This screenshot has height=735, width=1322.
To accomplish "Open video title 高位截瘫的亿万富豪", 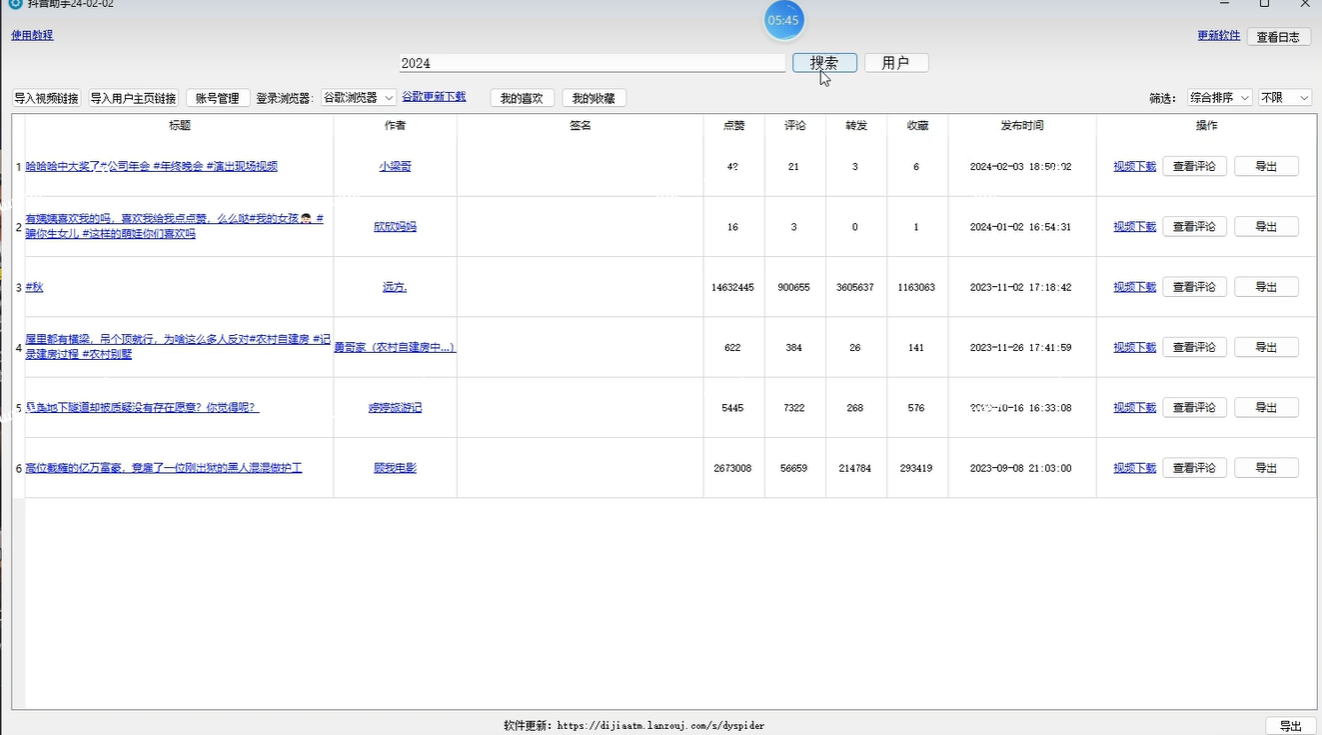I will point(163,468).
